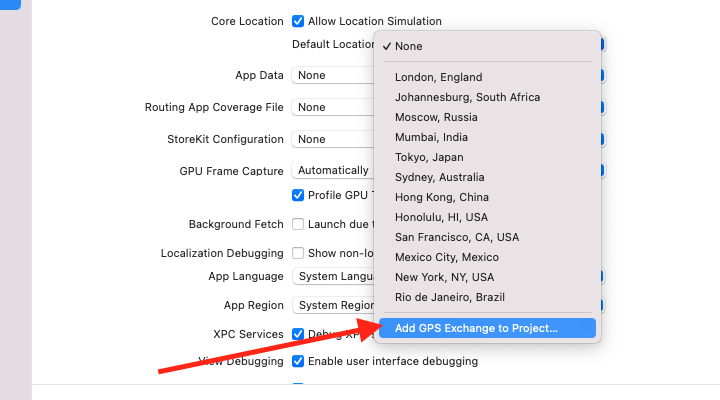Screen dimensions: 720x400
Task: Toggle Enable user interface debugging checkbox
Action: click(298, 361)
